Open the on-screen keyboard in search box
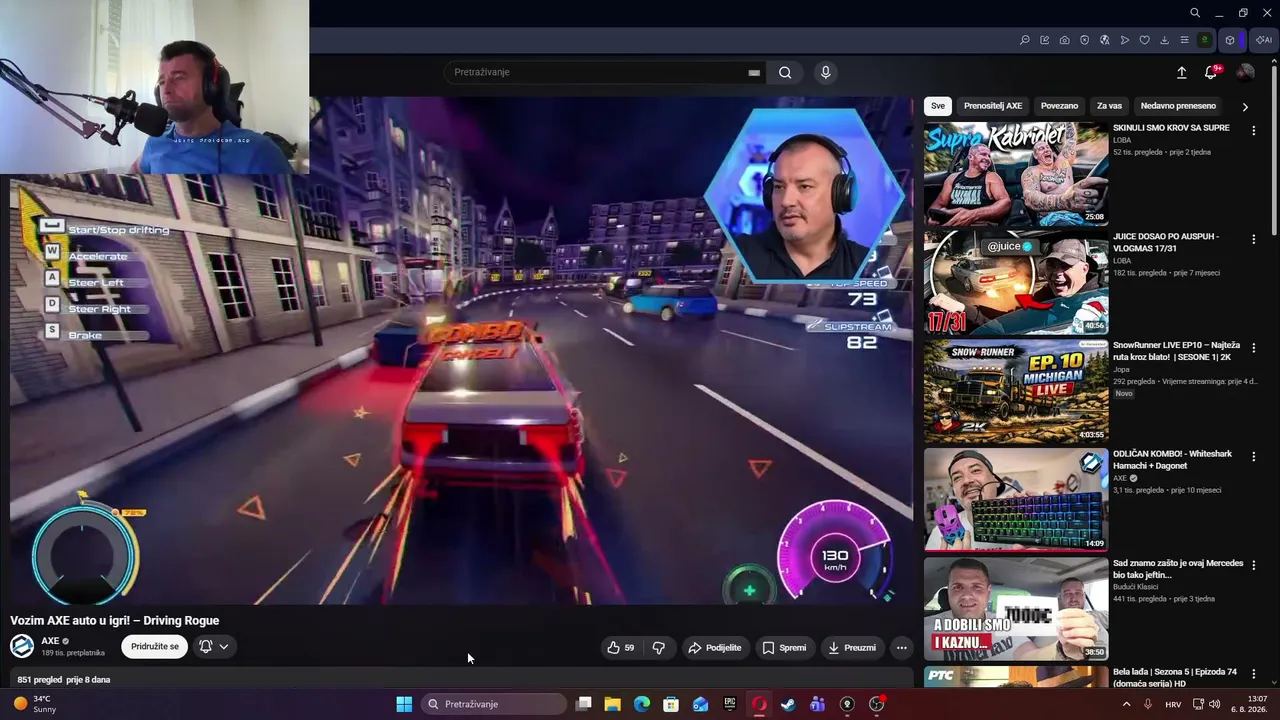Screen dimensions: 1280x720 pyautogui.click(x=754, y=72)
